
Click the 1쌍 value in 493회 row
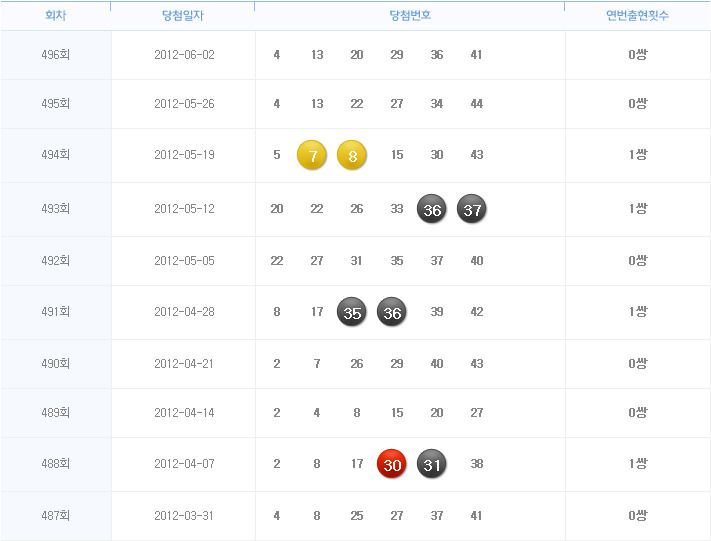[638, 209]
